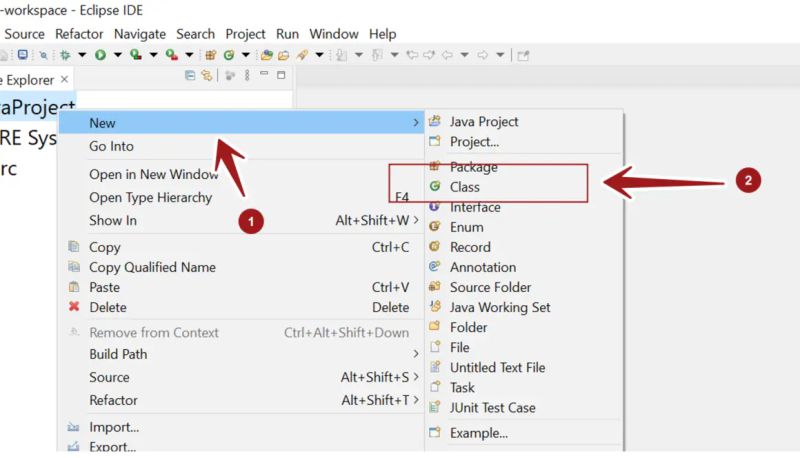
Task: Choose Open in New Window
Action: click(x=241, y=174)
